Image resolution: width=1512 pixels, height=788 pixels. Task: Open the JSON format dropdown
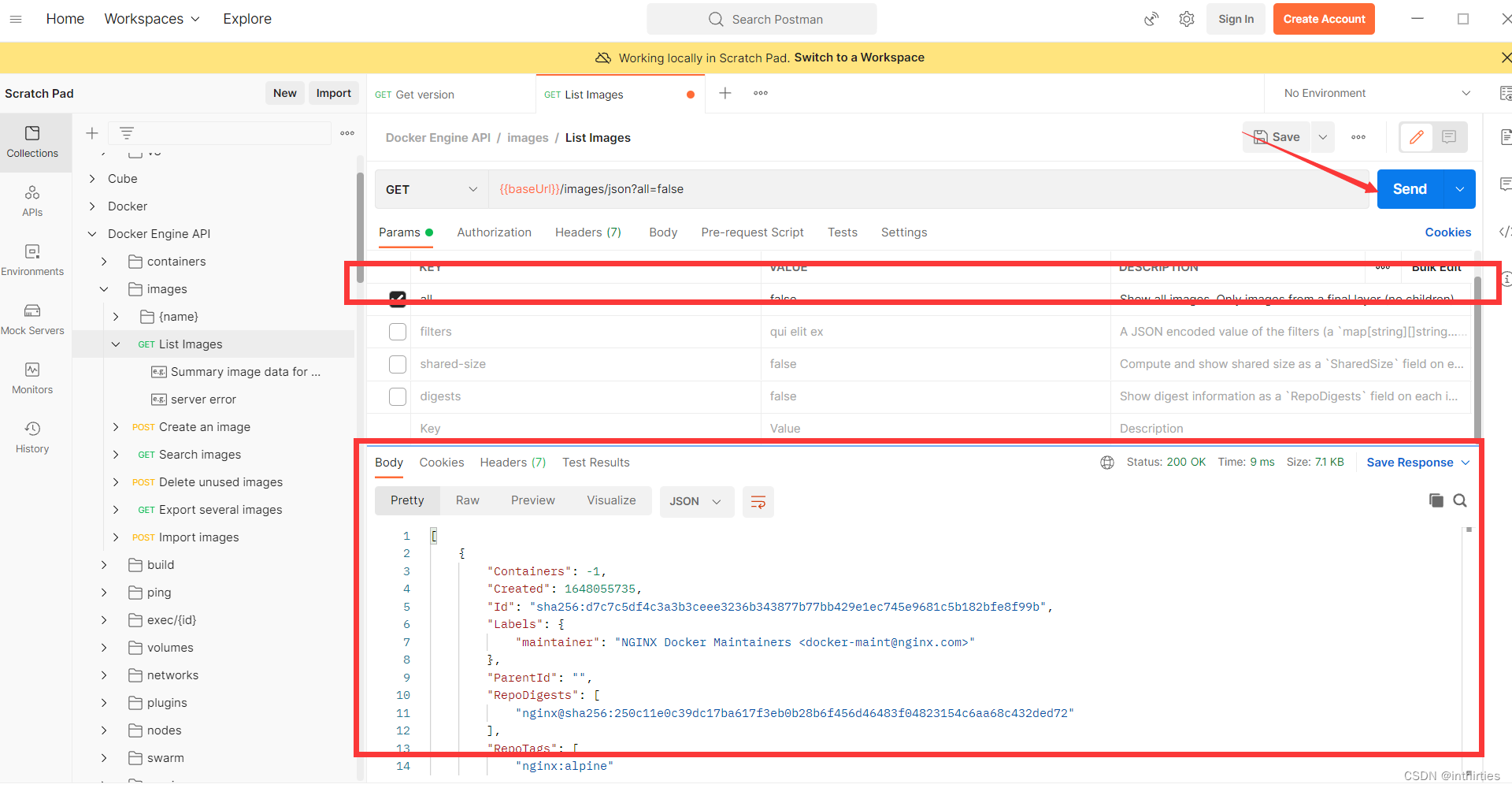[696, 501]
